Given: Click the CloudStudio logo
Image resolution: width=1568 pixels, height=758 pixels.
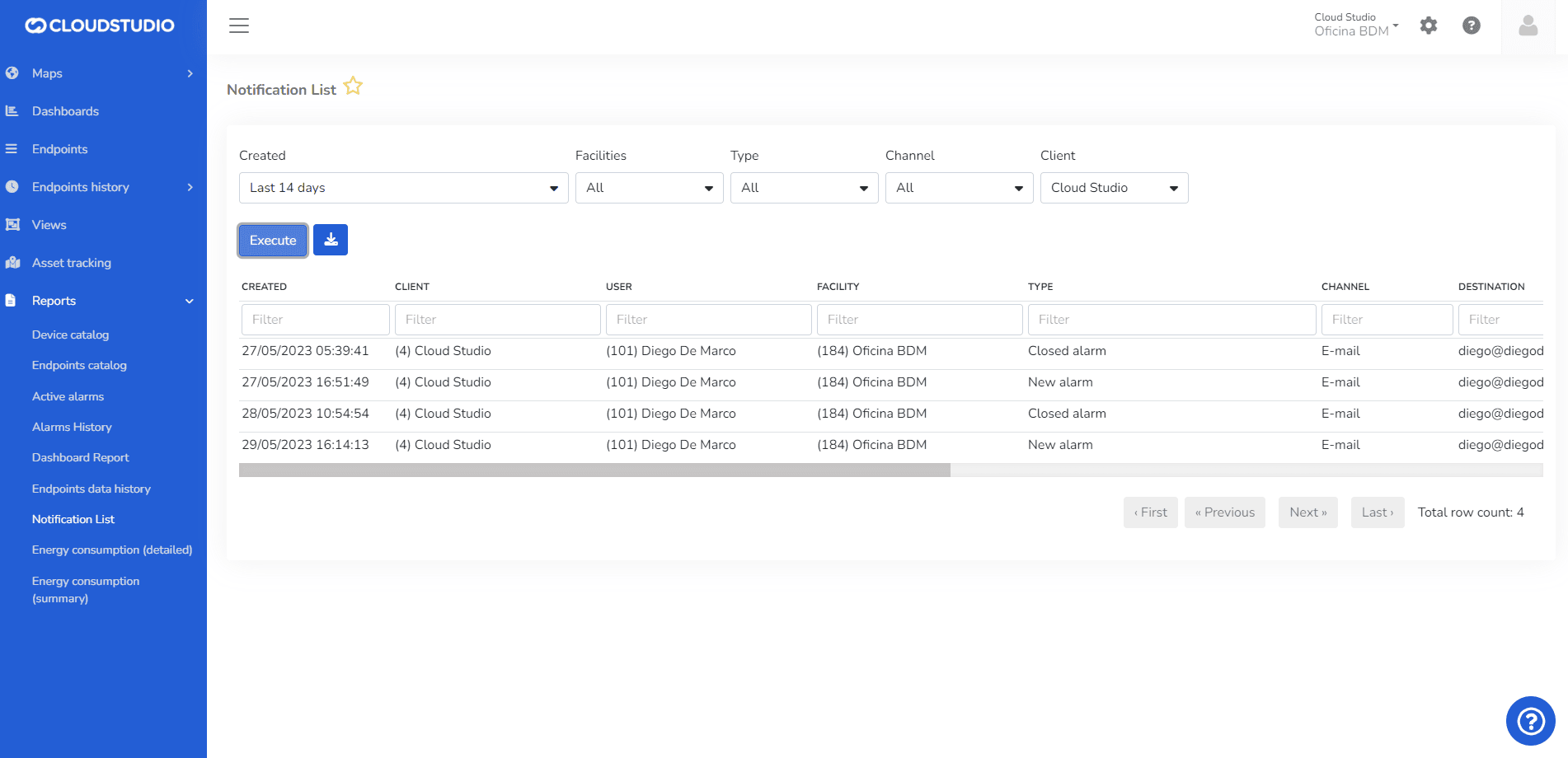Looking at the screenshot, I should [100, 26].
